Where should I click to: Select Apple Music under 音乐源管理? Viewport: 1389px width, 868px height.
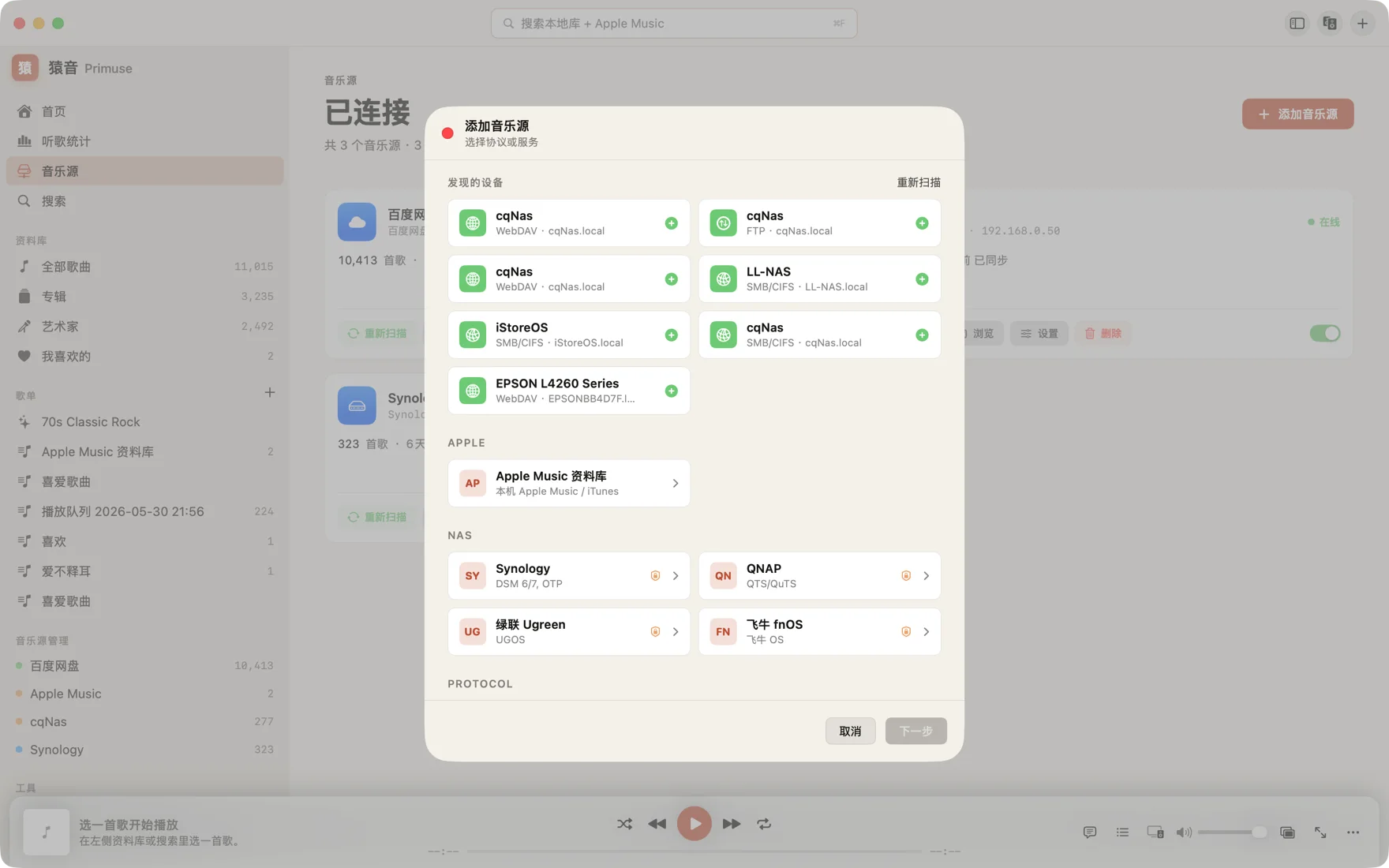144,694
